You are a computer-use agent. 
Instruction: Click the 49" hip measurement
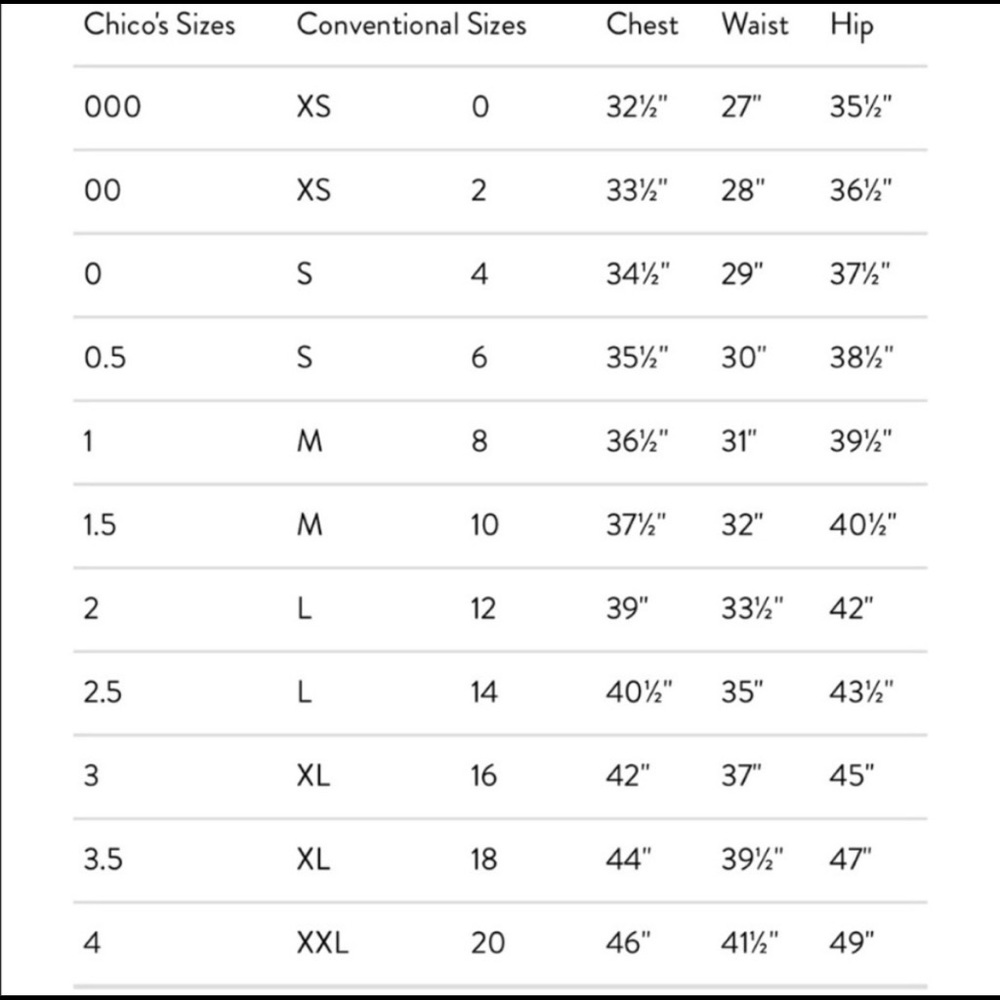[x=852, y=942]
